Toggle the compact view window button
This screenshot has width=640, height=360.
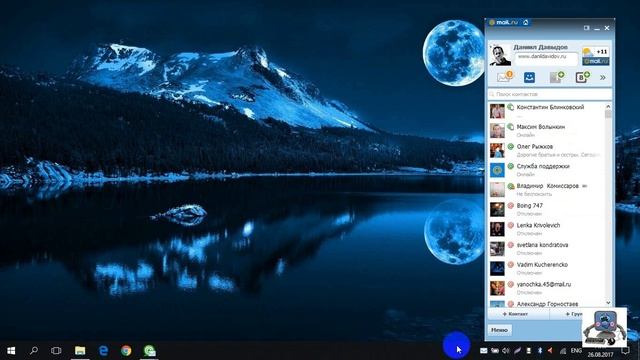tap(587, 28)
